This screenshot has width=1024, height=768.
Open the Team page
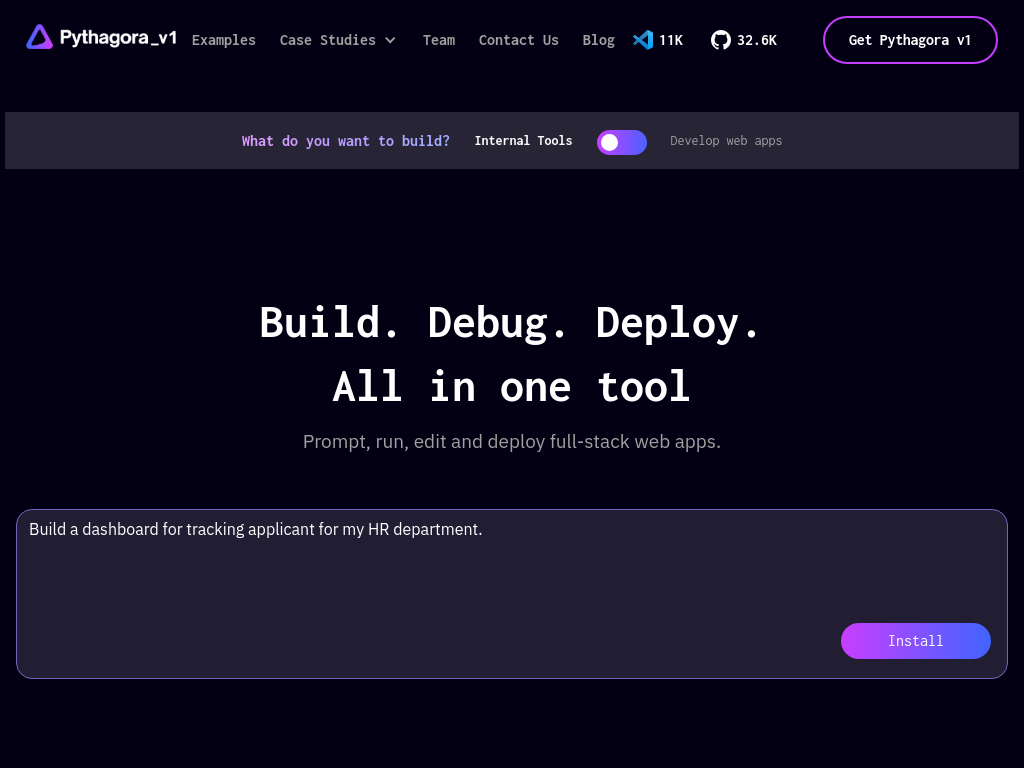[x=439, y=40]
